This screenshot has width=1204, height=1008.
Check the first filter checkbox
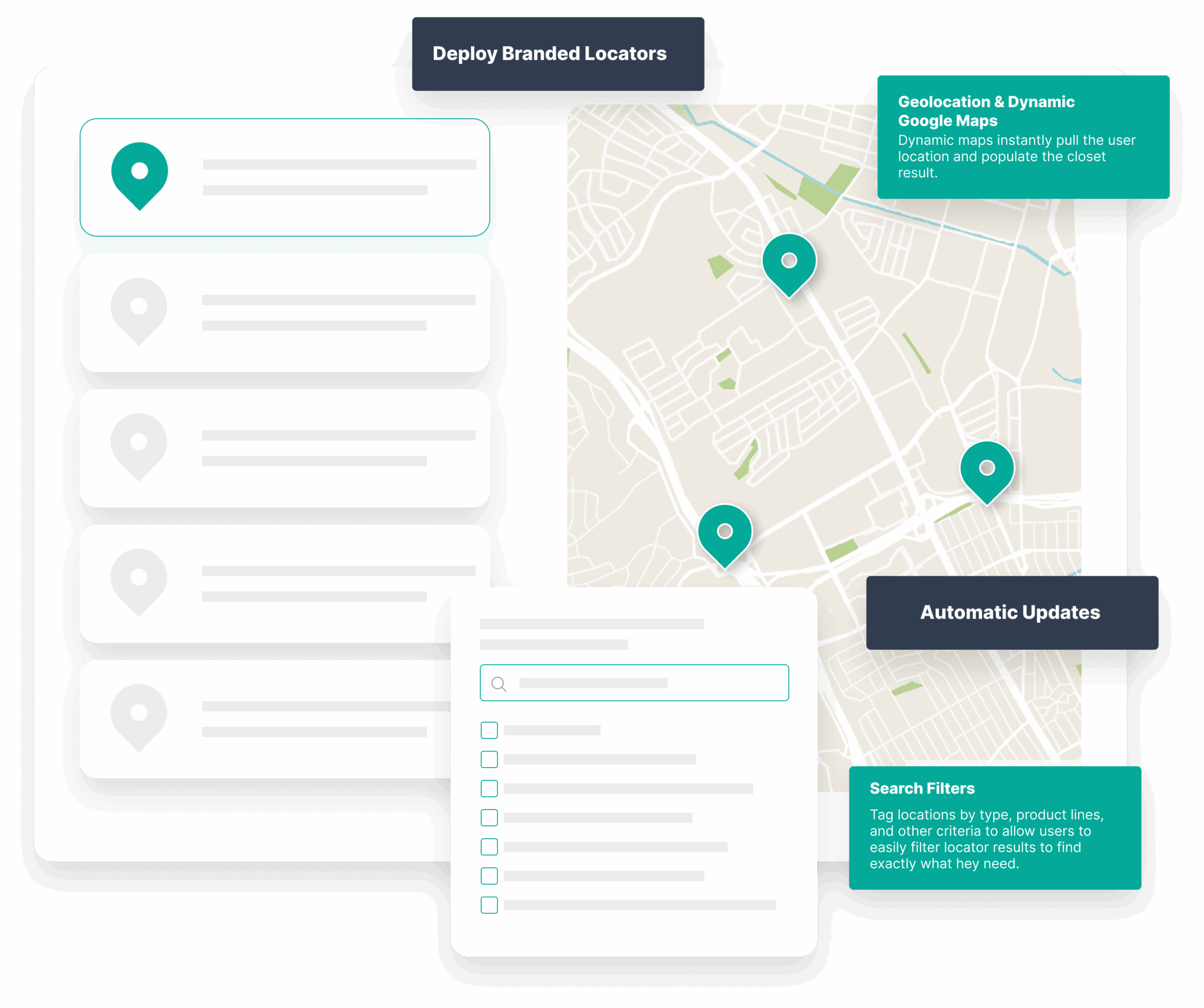tap(489, 730)
